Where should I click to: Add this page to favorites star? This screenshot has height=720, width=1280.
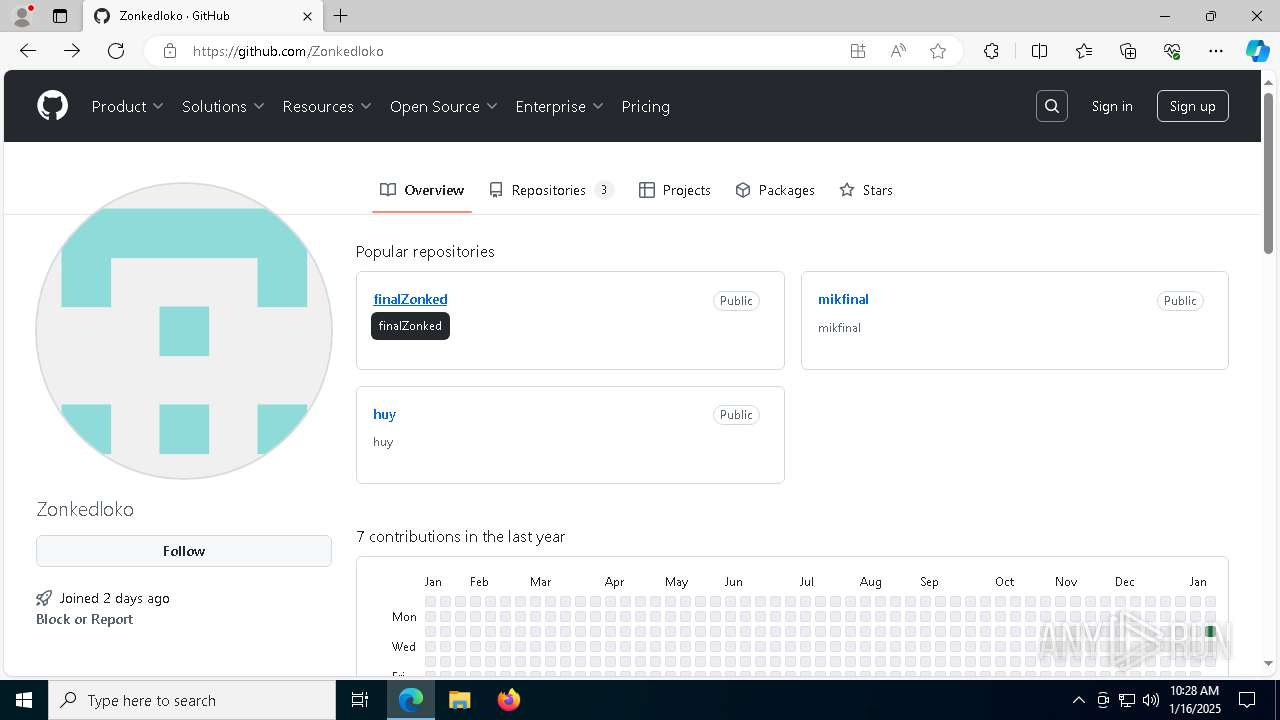pos(938,51)
